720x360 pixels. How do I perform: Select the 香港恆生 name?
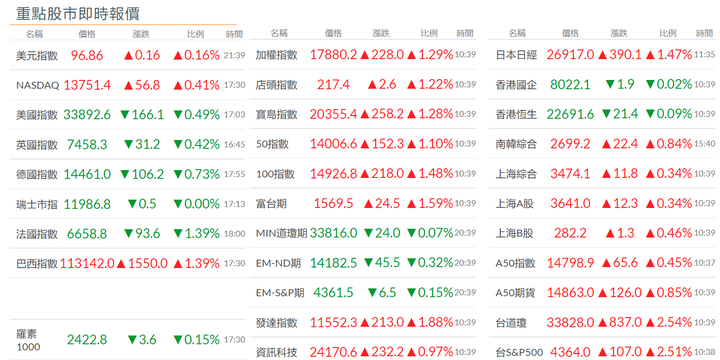point(516,114)
